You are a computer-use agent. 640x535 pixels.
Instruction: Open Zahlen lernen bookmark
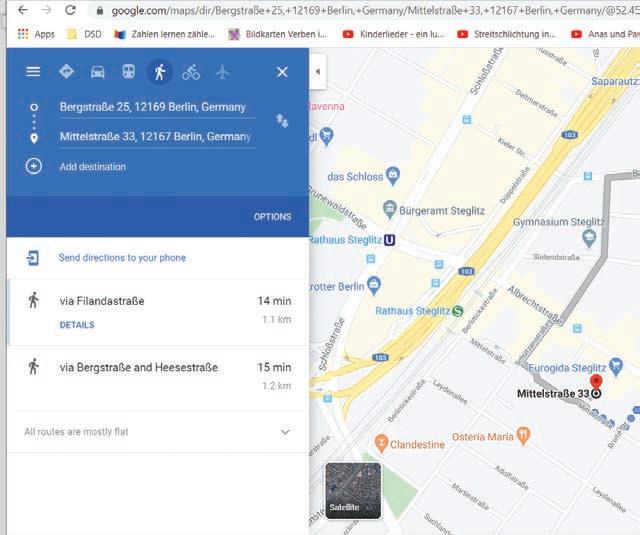tap(164, 34)
